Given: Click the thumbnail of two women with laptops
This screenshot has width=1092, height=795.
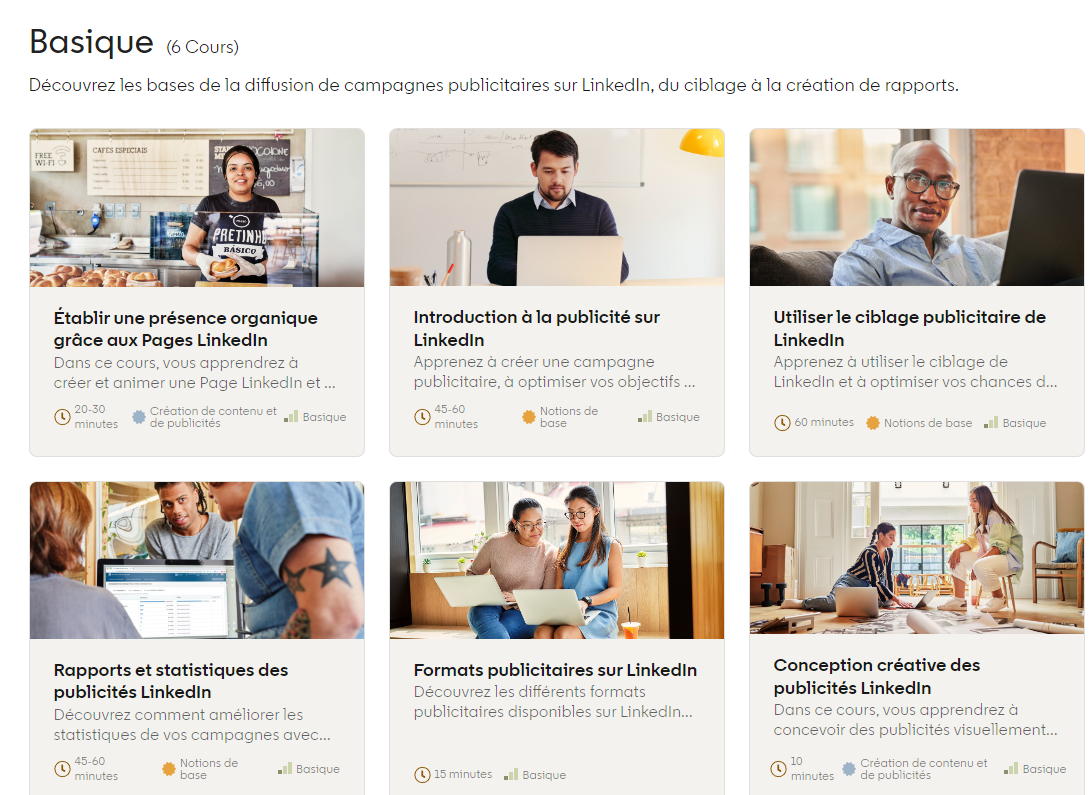Looking at the screenshot, I should pos(557,560).
